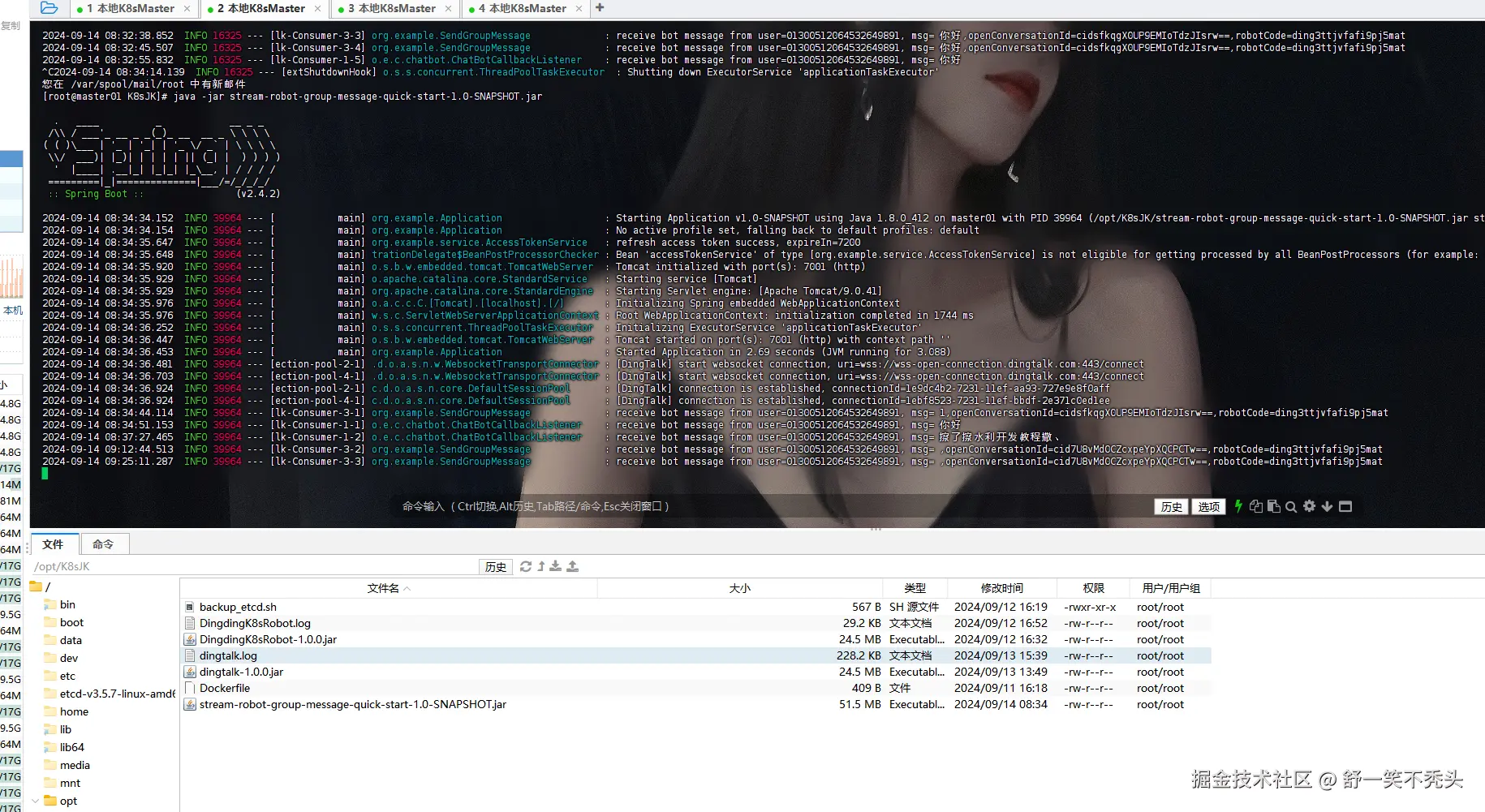Click the dingtalk.log file icon
This screenshot has width=1485, height=812.
tap(190, 655)
